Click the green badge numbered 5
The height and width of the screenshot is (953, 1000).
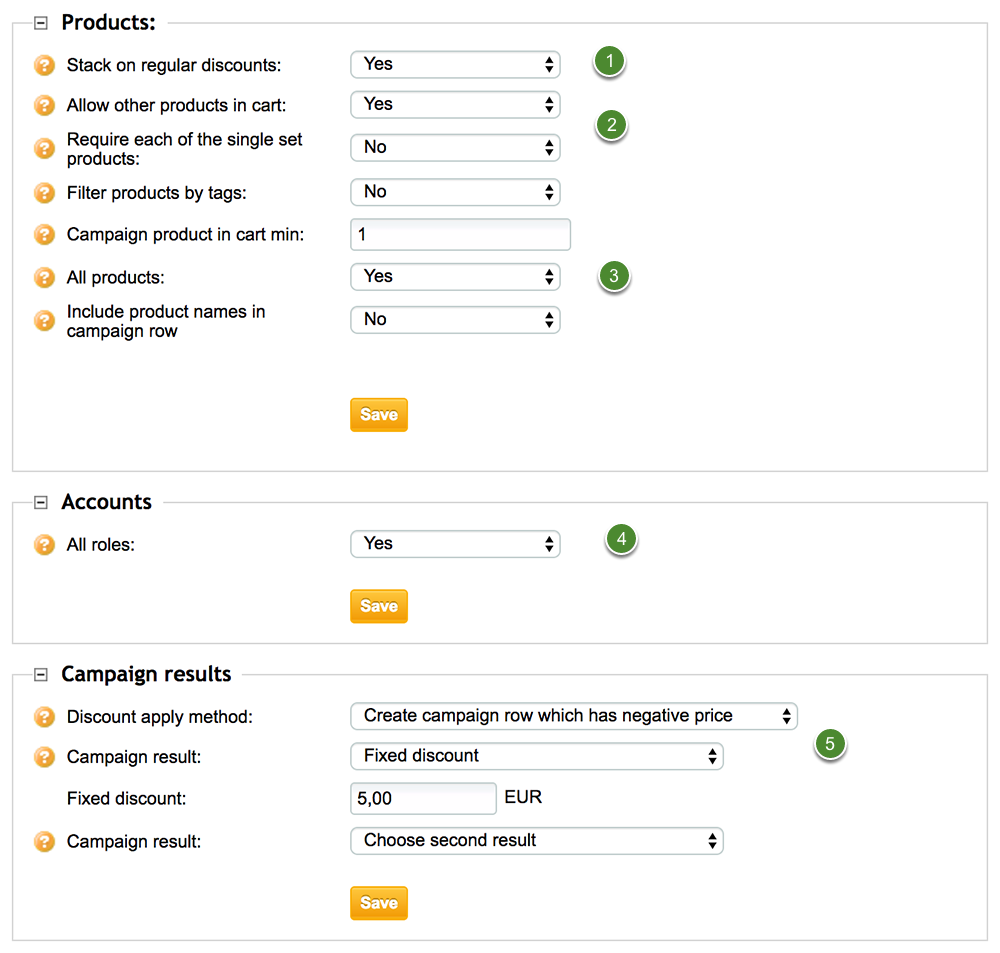(x=830, y=744)
